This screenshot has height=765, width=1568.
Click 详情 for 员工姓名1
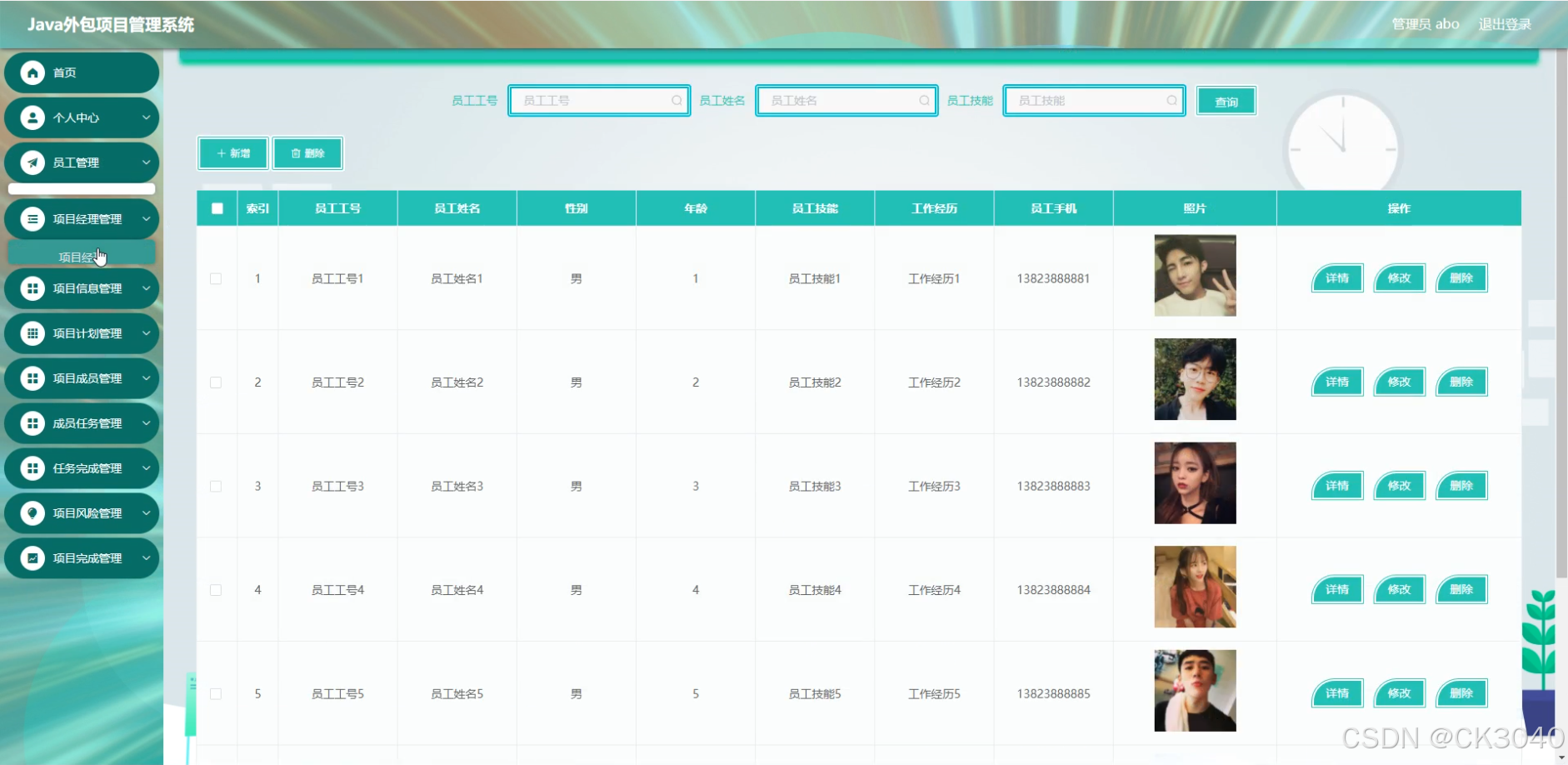coord(1337,278)
